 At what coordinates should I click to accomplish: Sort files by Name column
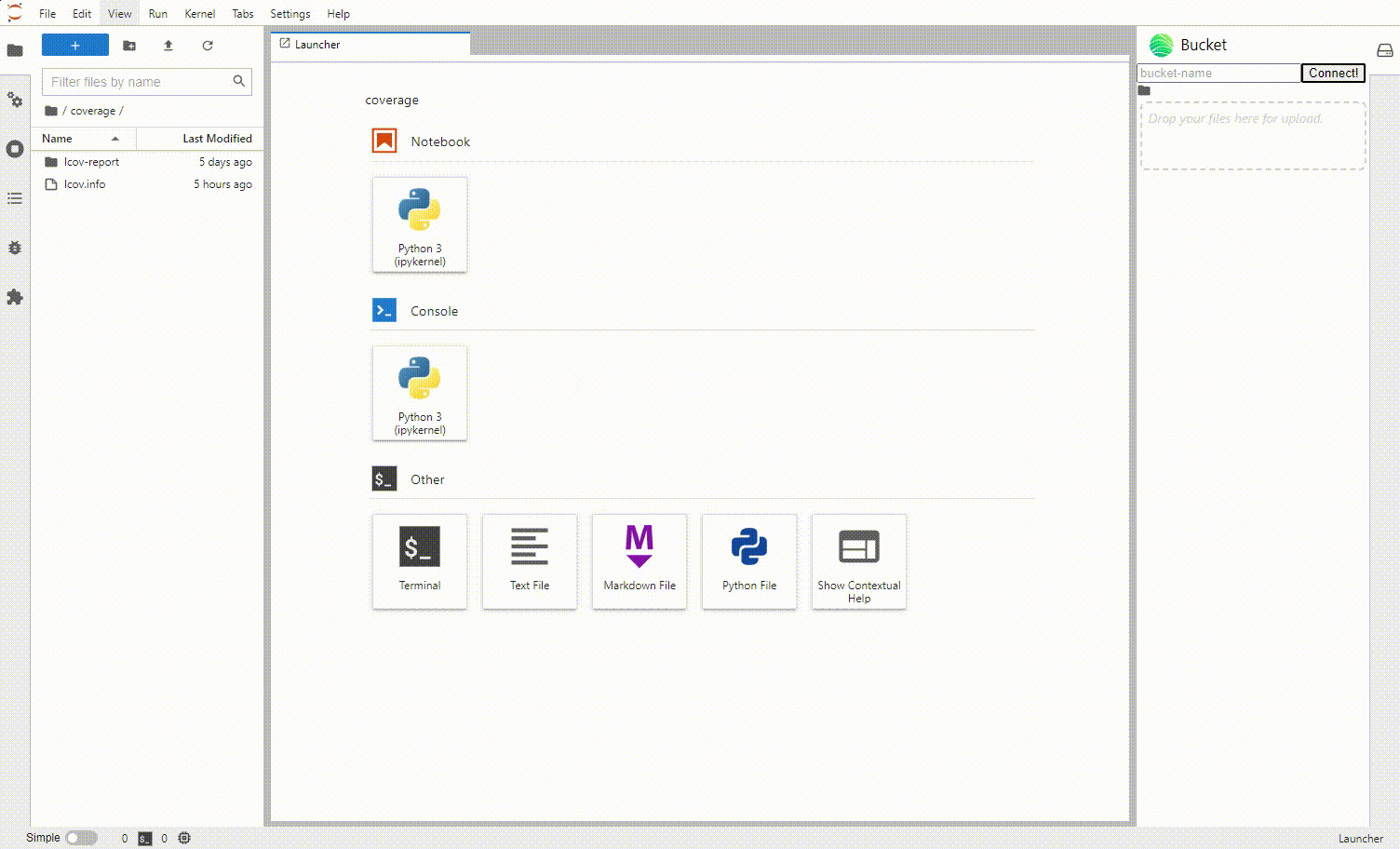(x=58, y=138)
